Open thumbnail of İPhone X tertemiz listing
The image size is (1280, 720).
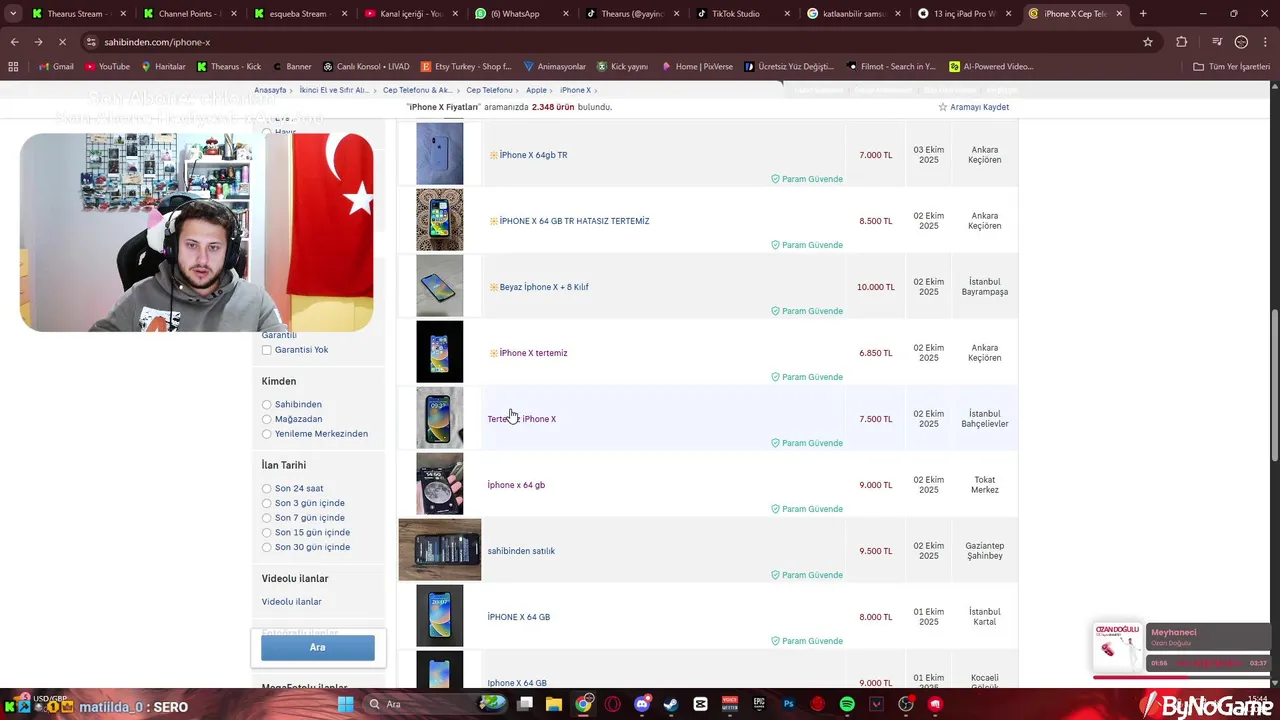point(440,352)
